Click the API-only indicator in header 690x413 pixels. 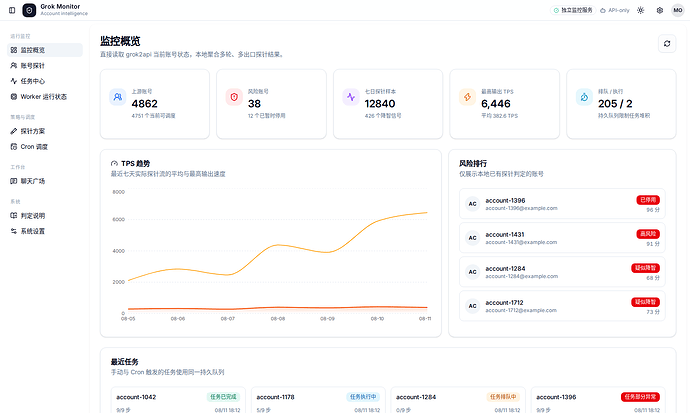click(x=615, y=10)
